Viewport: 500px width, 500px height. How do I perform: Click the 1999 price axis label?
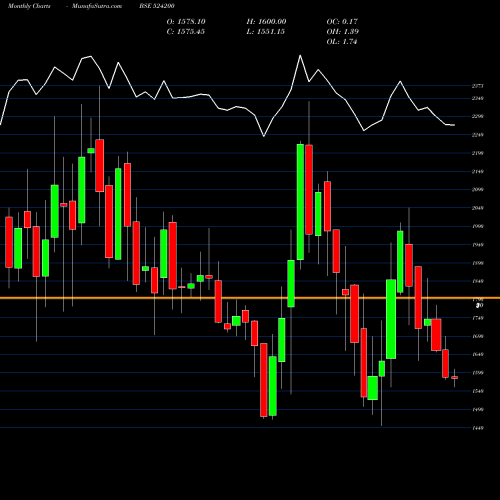pyautogui.click(x=478, y=226)
